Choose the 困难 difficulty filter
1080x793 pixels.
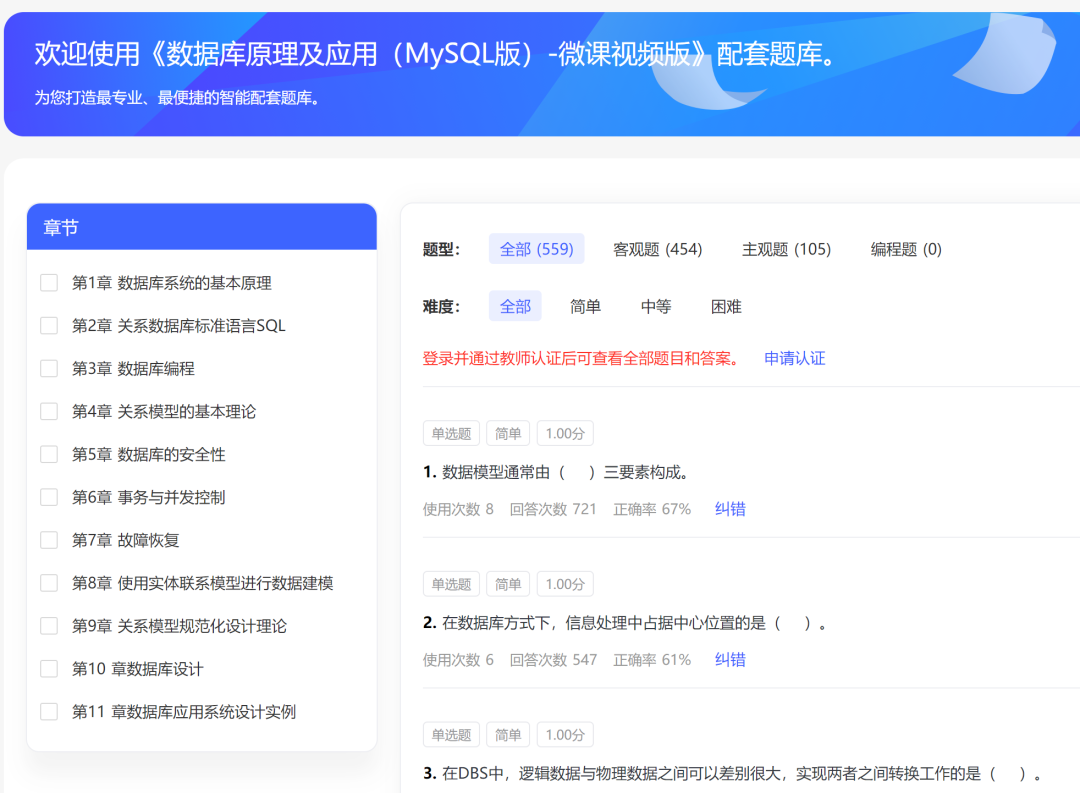pos(726,306)
